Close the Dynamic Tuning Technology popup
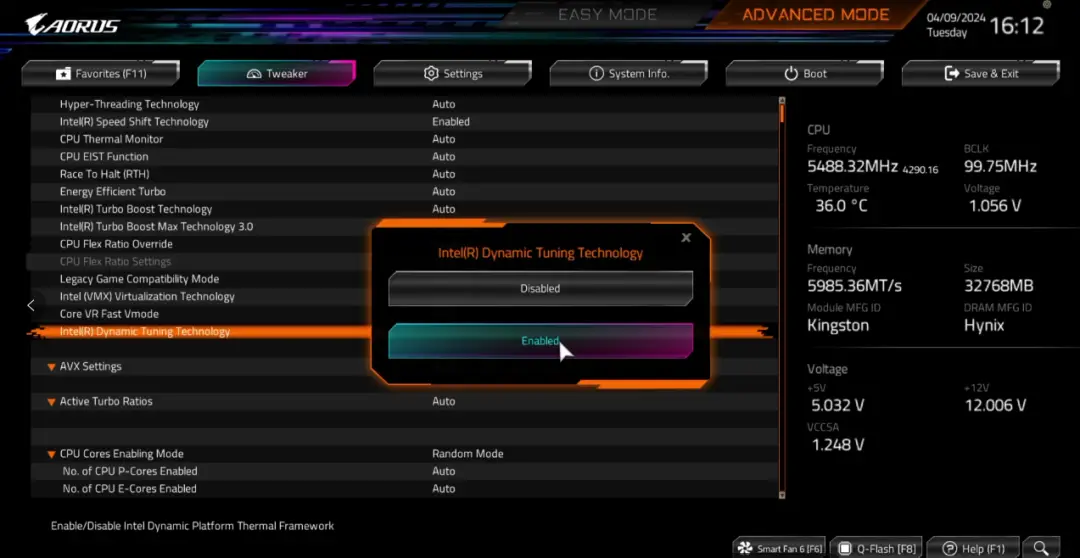Image resolution: width=1080 pixels, height=558 pixels. click(x=686, y=238)
